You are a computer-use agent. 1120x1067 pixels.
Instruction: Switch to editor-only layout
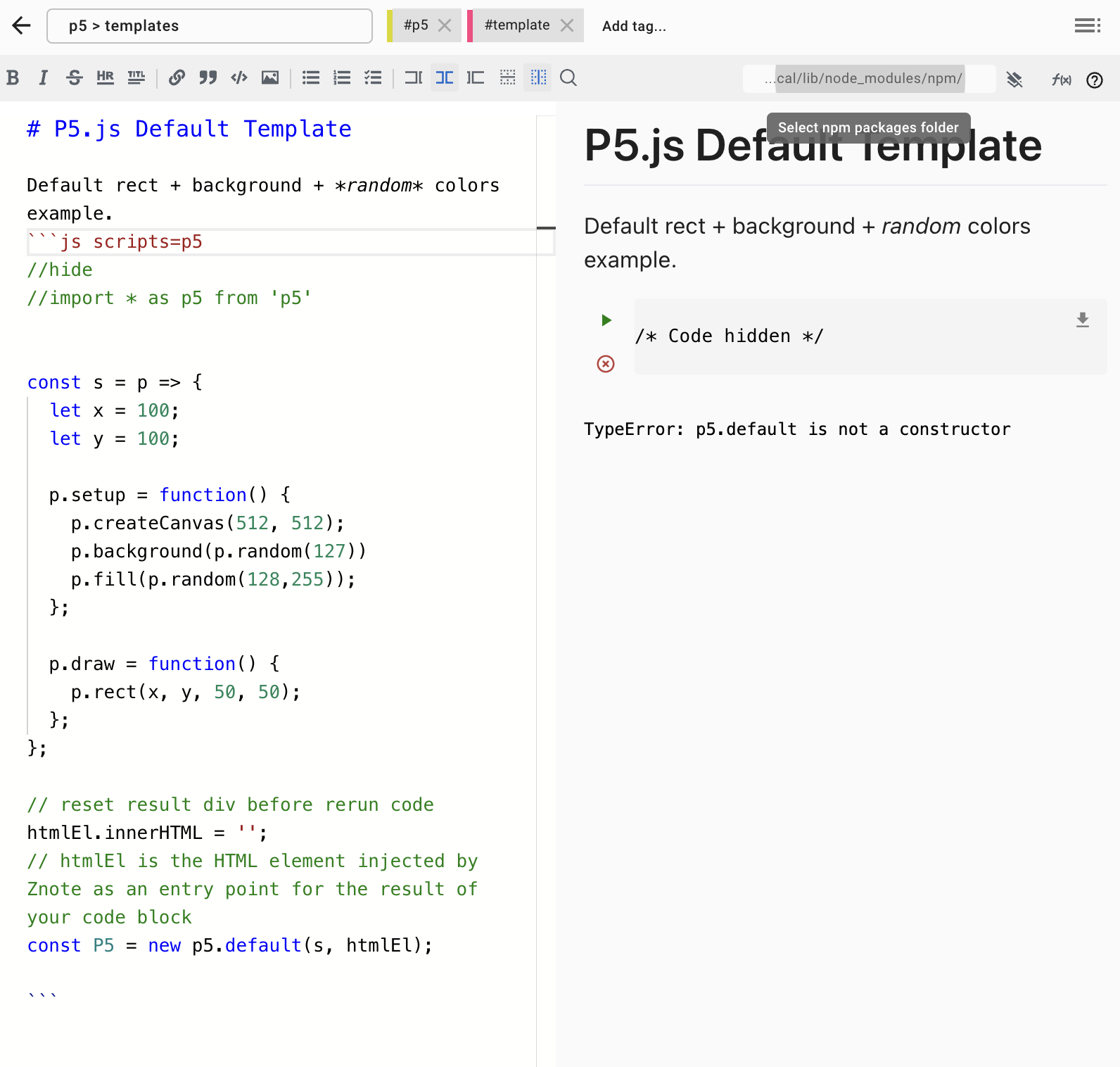(414, 78)
